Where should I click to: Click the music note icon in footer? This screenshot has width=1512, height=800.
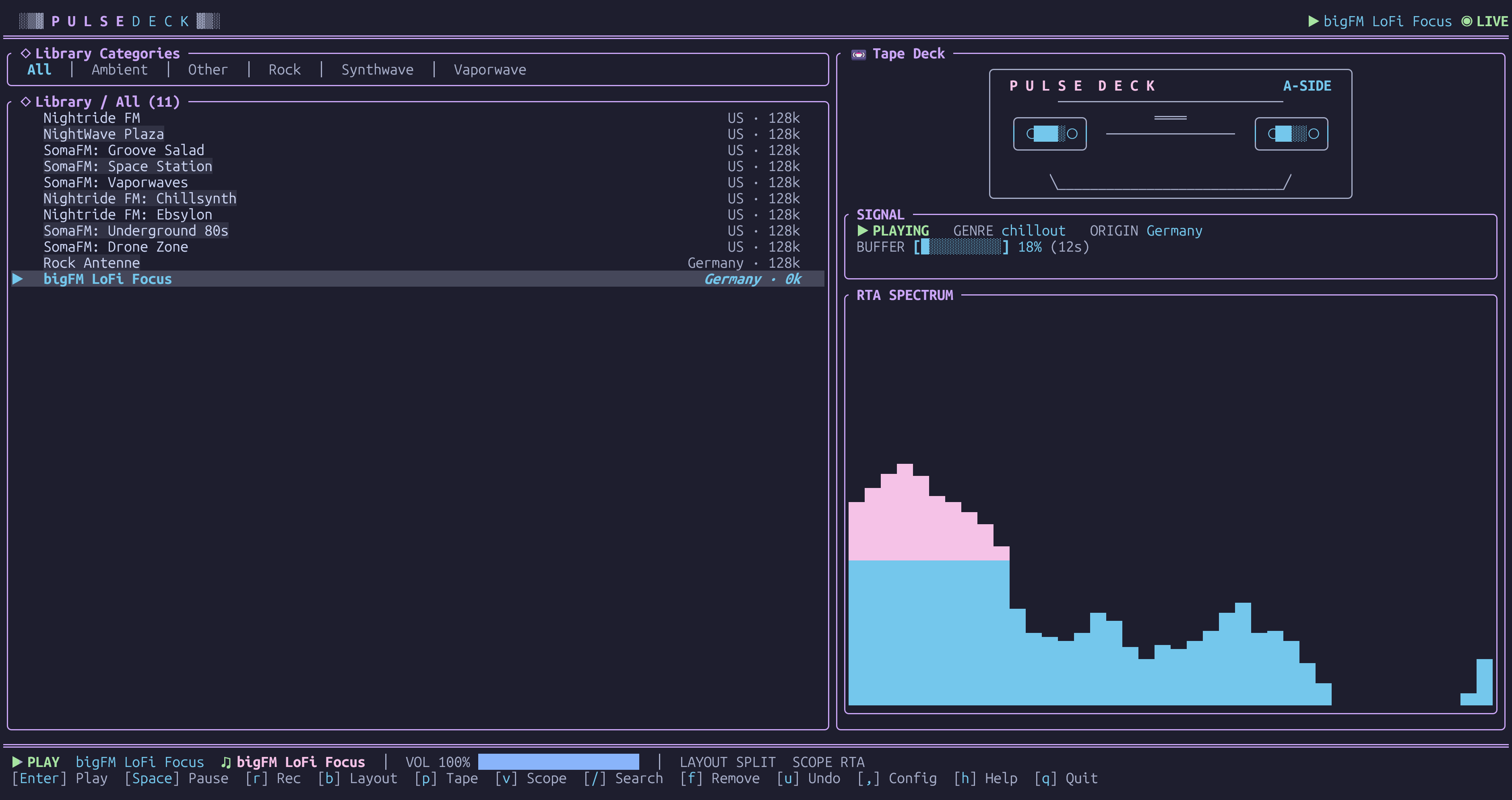(226, 762)
